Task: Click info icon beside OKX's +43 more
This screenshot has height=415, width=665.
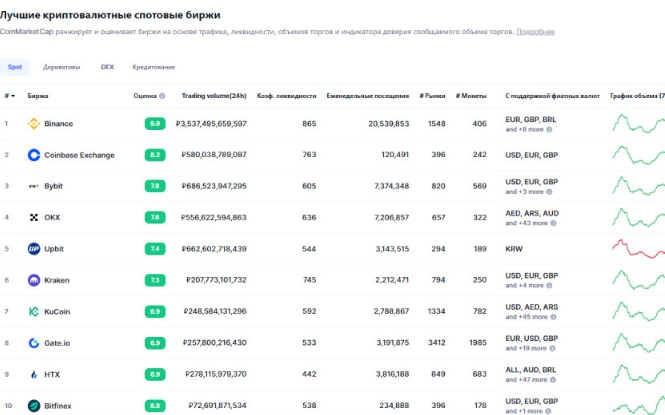Action: tap(553, 223)
